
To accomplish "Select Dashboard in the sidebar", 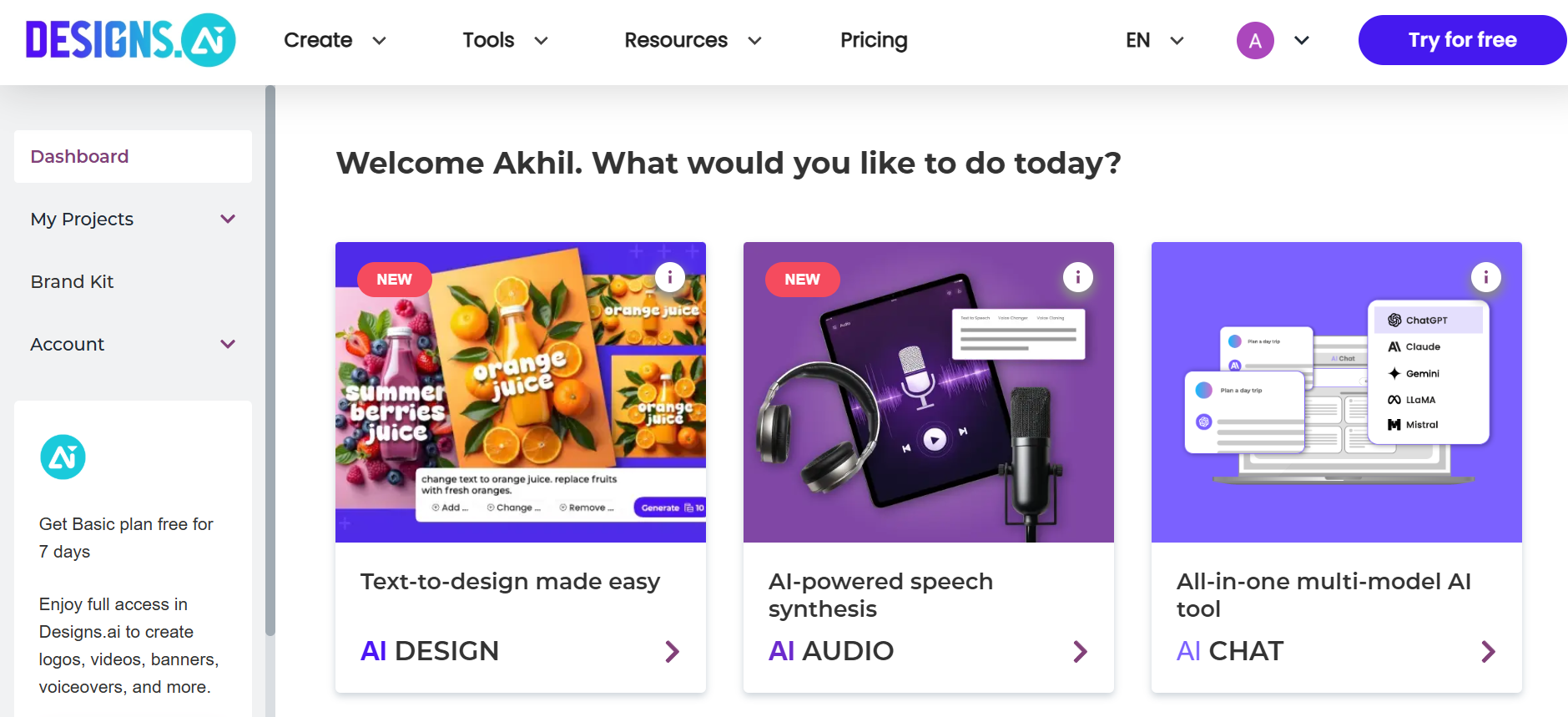I will click(x=79, y=156).
